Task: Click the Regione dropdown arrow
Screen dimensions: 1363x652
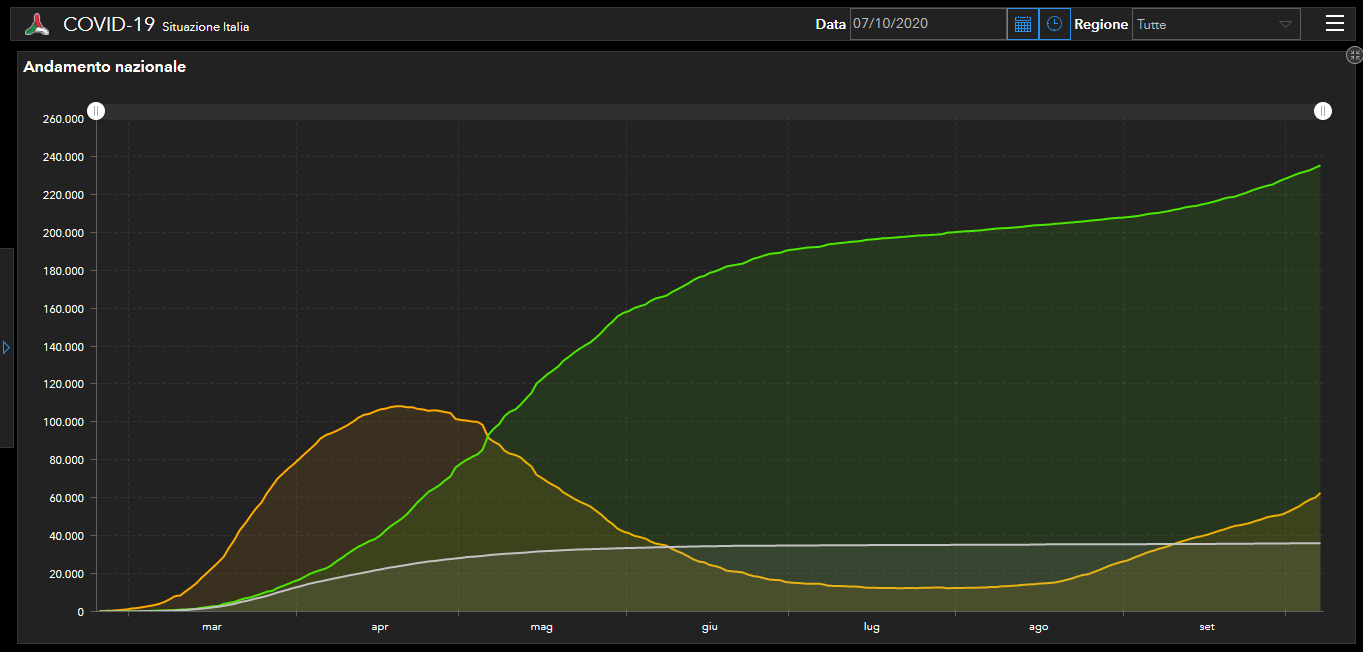Action: [1285, 24]
